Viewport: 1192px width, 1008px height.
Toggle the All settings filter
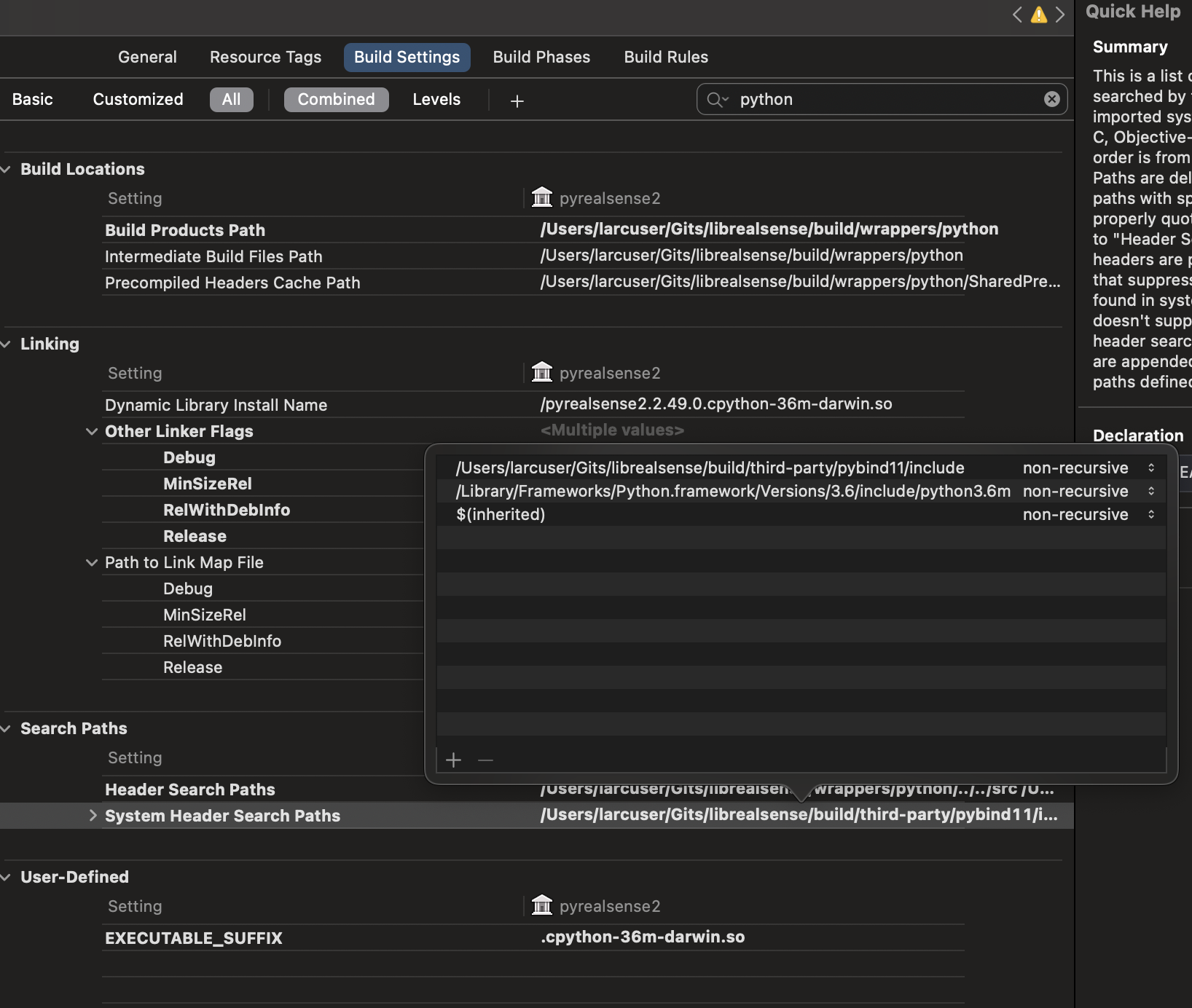click(x=231, y=100)
